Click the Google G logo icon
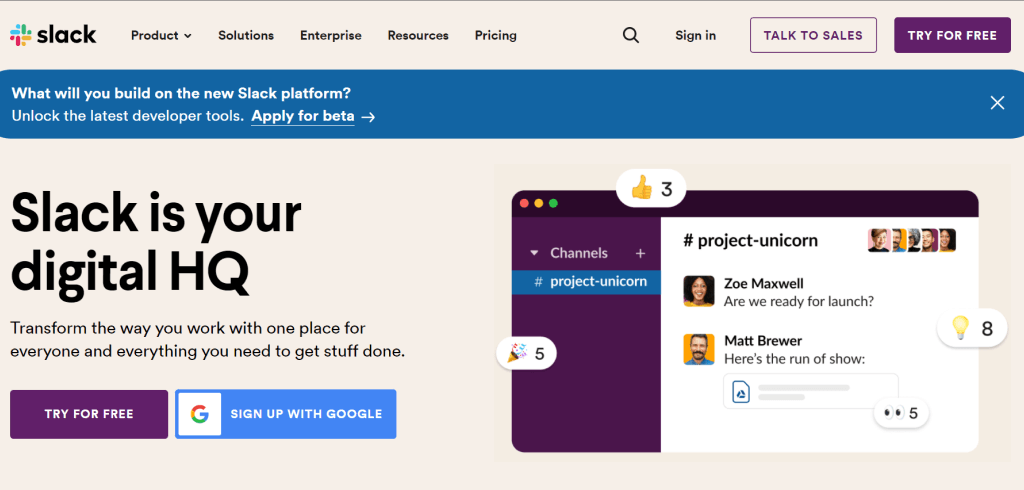 coord(199,414)
